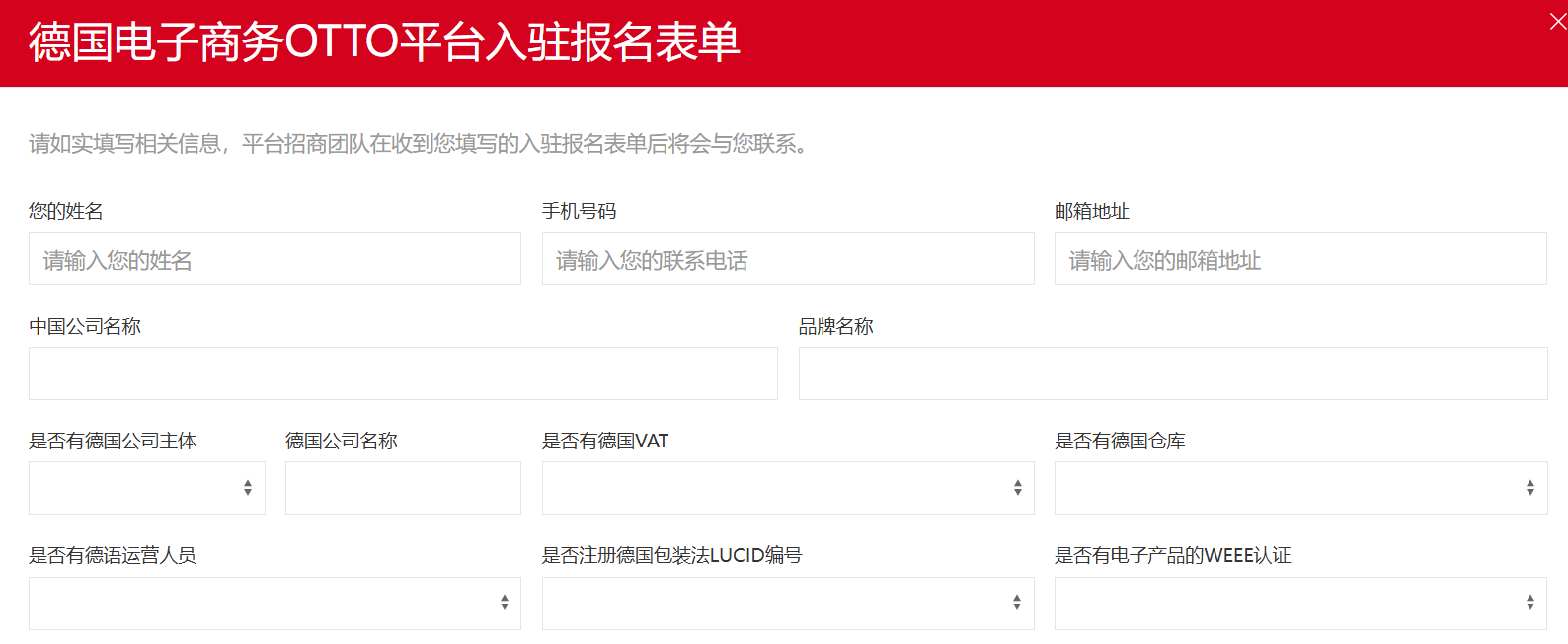Click the instruction text starting 请如实填写相关信息
Image resolution: width=1568 pixels, height=644 pixels.
[418, 144]
